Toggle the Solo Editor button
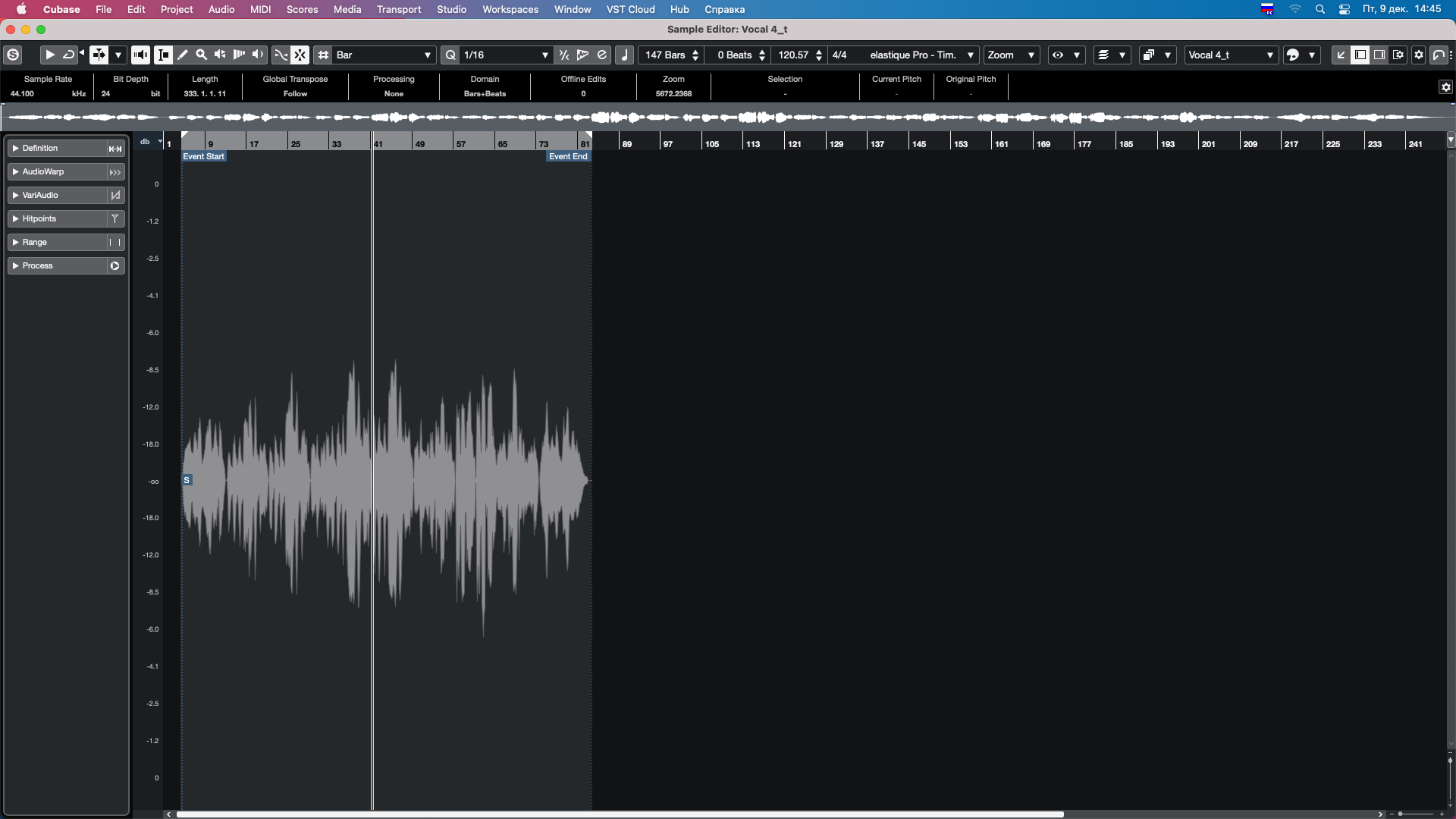This screenshot has height=819, width=1456. click(13, 55)
